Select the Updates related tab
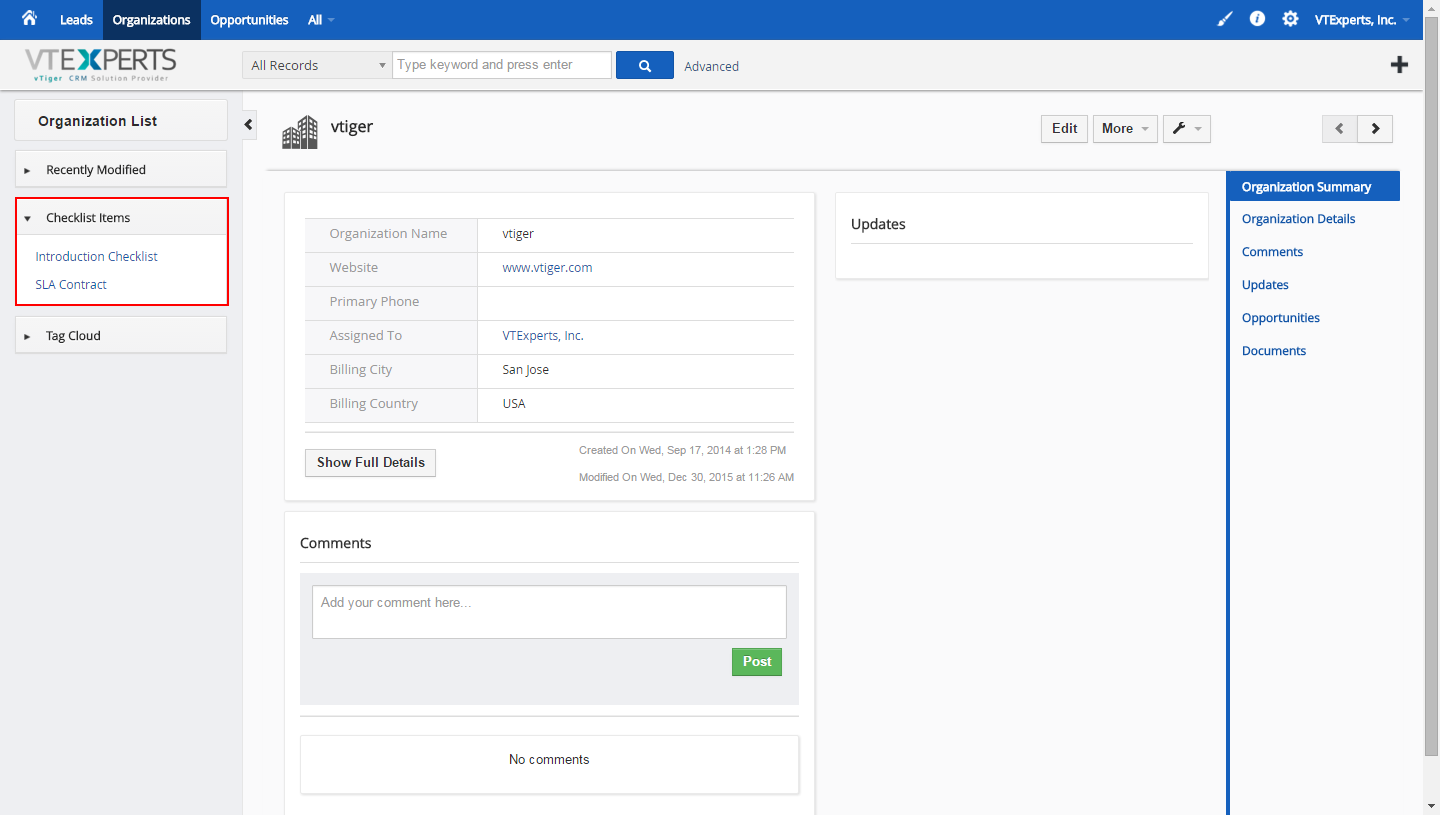1440x815 pixels. tap(1265, 285)
